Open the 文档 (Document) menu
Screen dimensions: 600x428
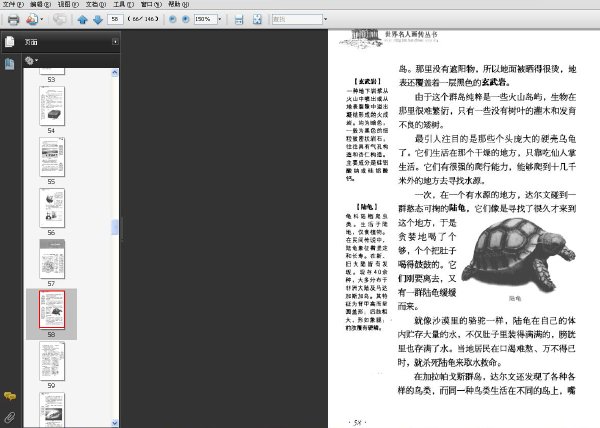tap(96, 4)
